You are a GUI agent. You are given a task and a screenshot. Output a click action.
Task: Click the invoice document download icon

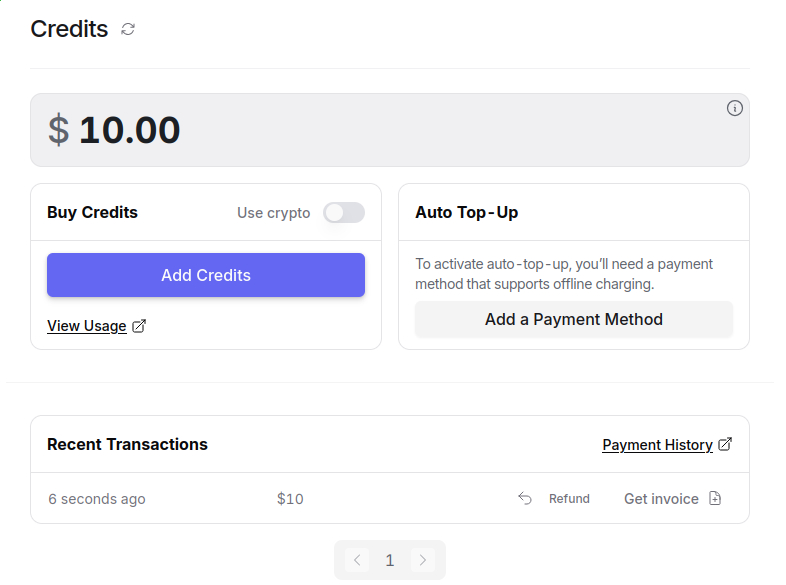pyautogui.click(x=715, y=498)
